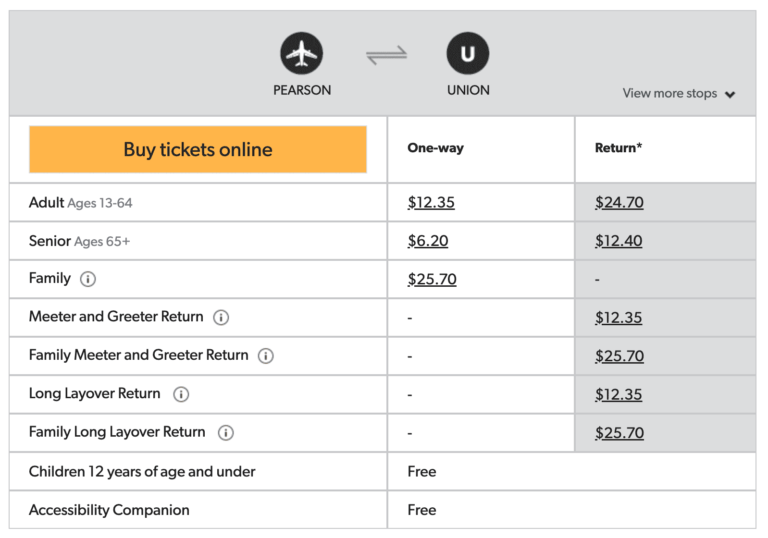Click the Pearson airplane station icon

(302, 53)
